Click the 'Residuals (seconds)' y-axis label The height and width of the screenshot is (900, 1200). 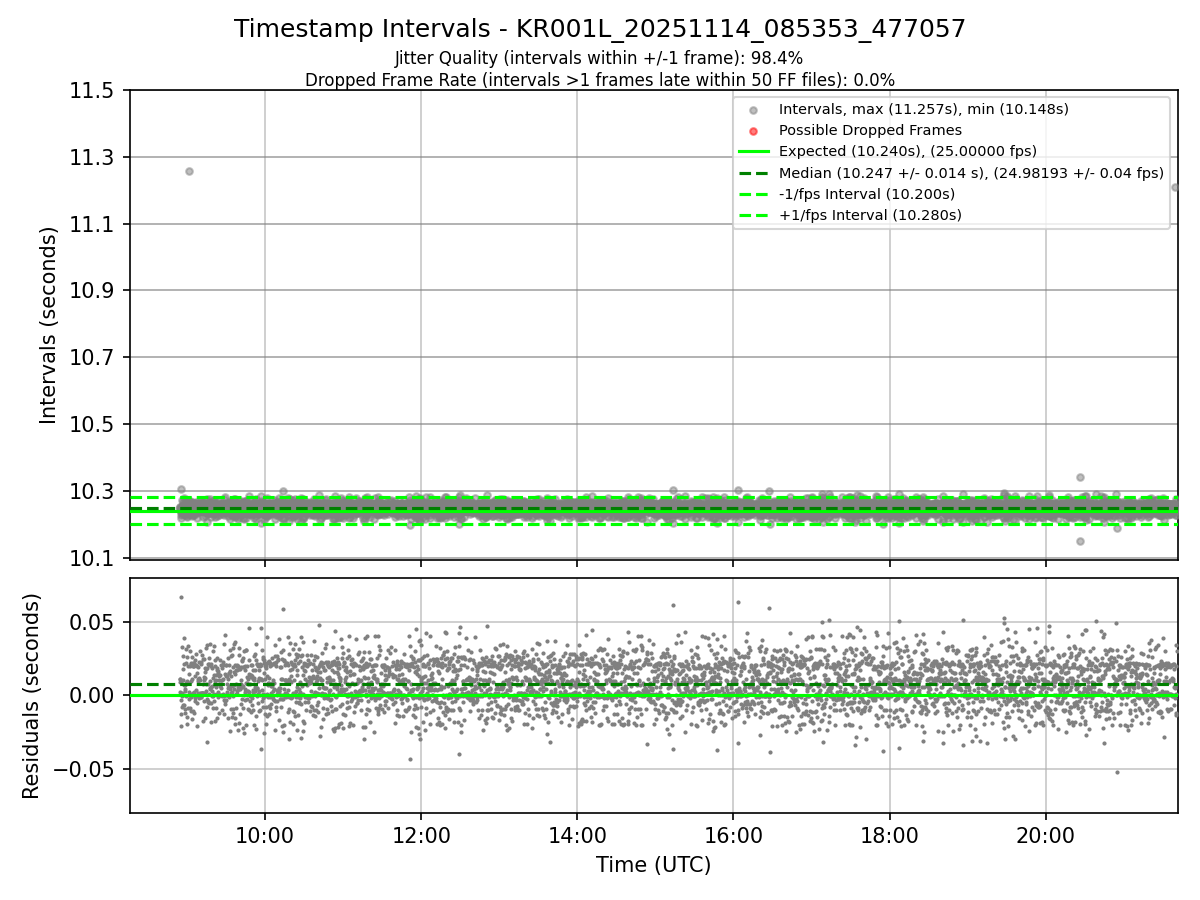[32, 696]
